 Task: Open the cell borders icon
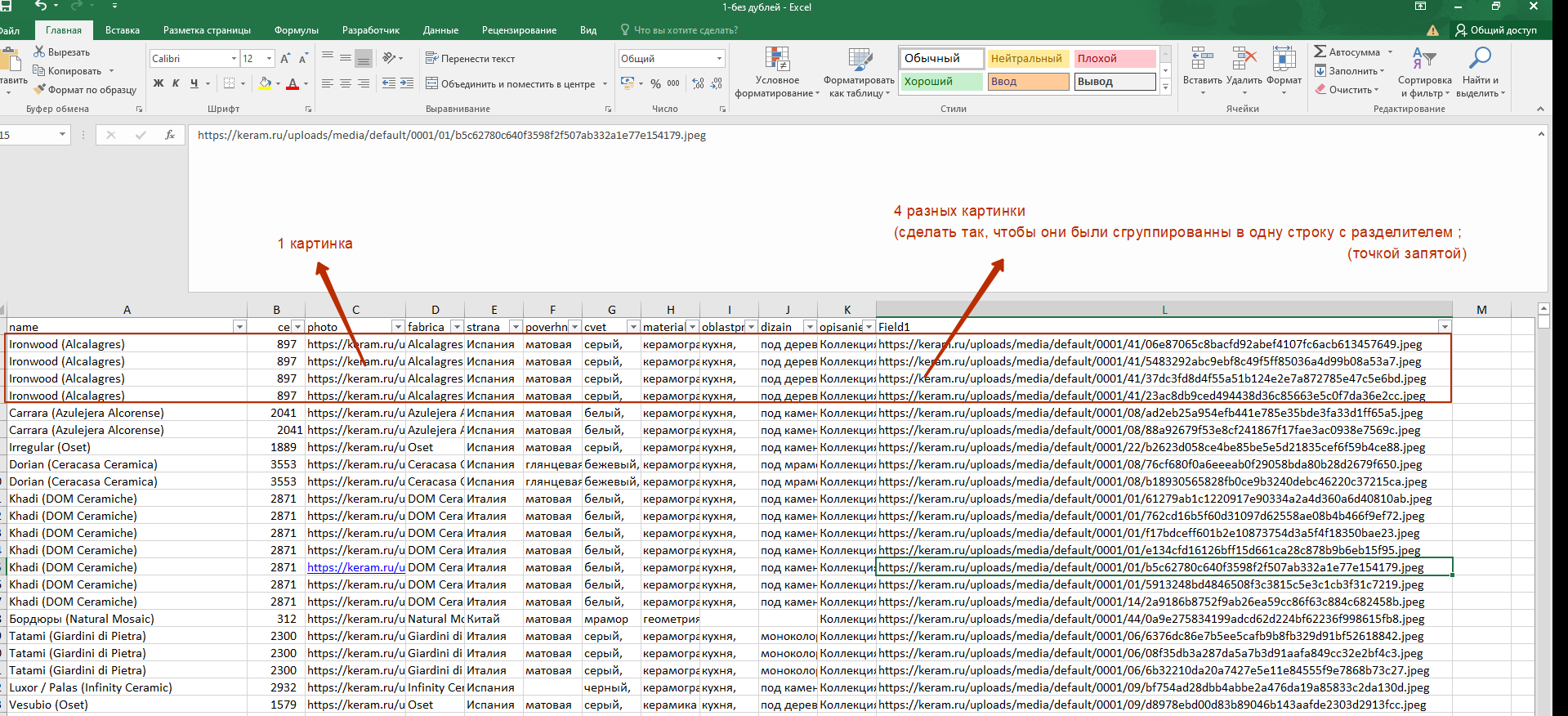(230, 83)
